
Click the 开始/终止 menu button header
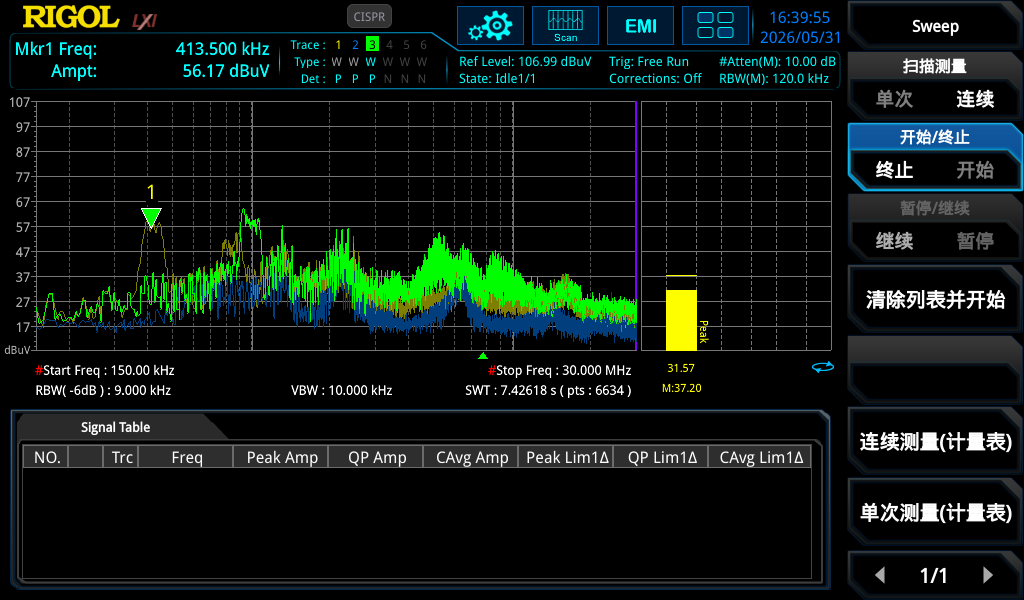[x=935, y=137]
